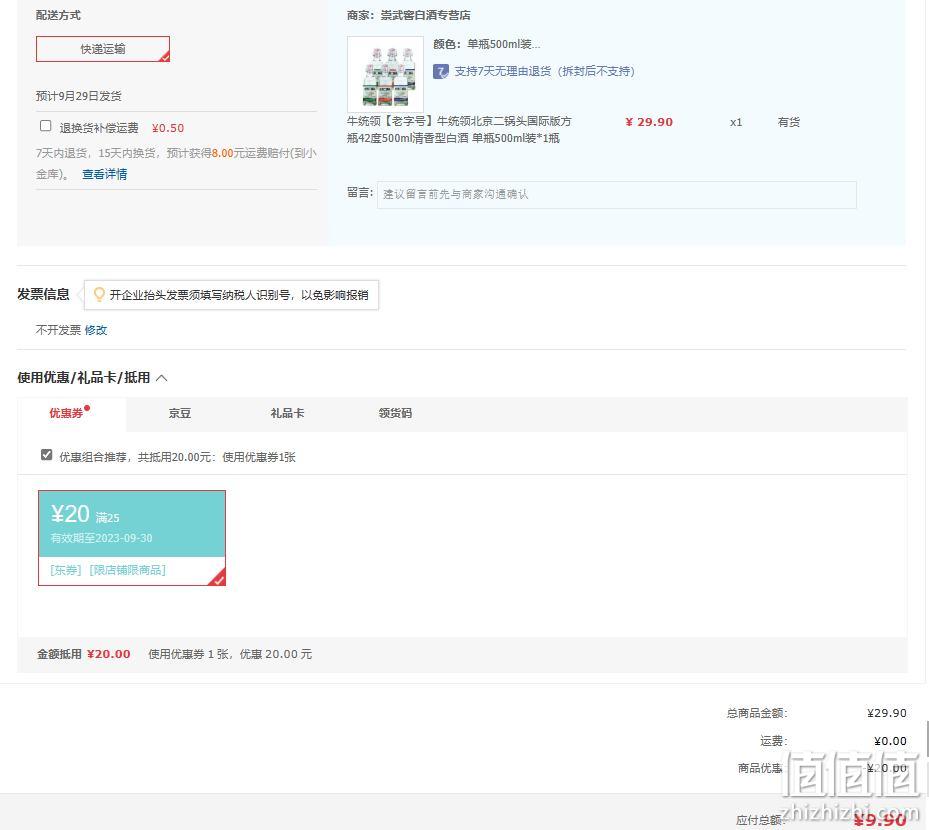Select the ¥20 满25 coupon card

click(x=132, y=538)
